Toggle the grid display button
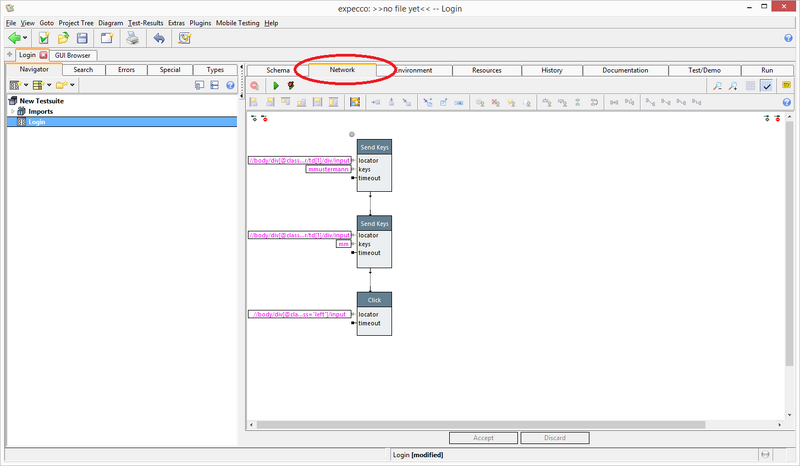Screen dimensions: 800x466 pos(750,87)
